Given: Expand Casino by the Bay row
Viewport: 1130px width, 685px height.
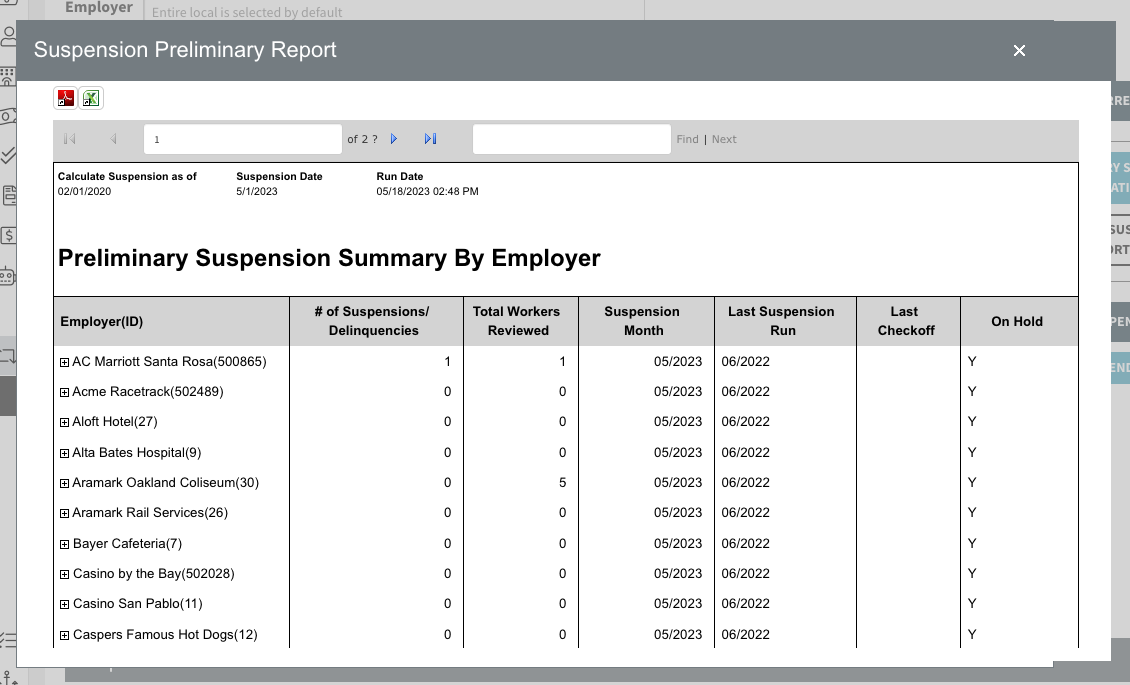Looking at the screenshot, I should tap(64, 575).
